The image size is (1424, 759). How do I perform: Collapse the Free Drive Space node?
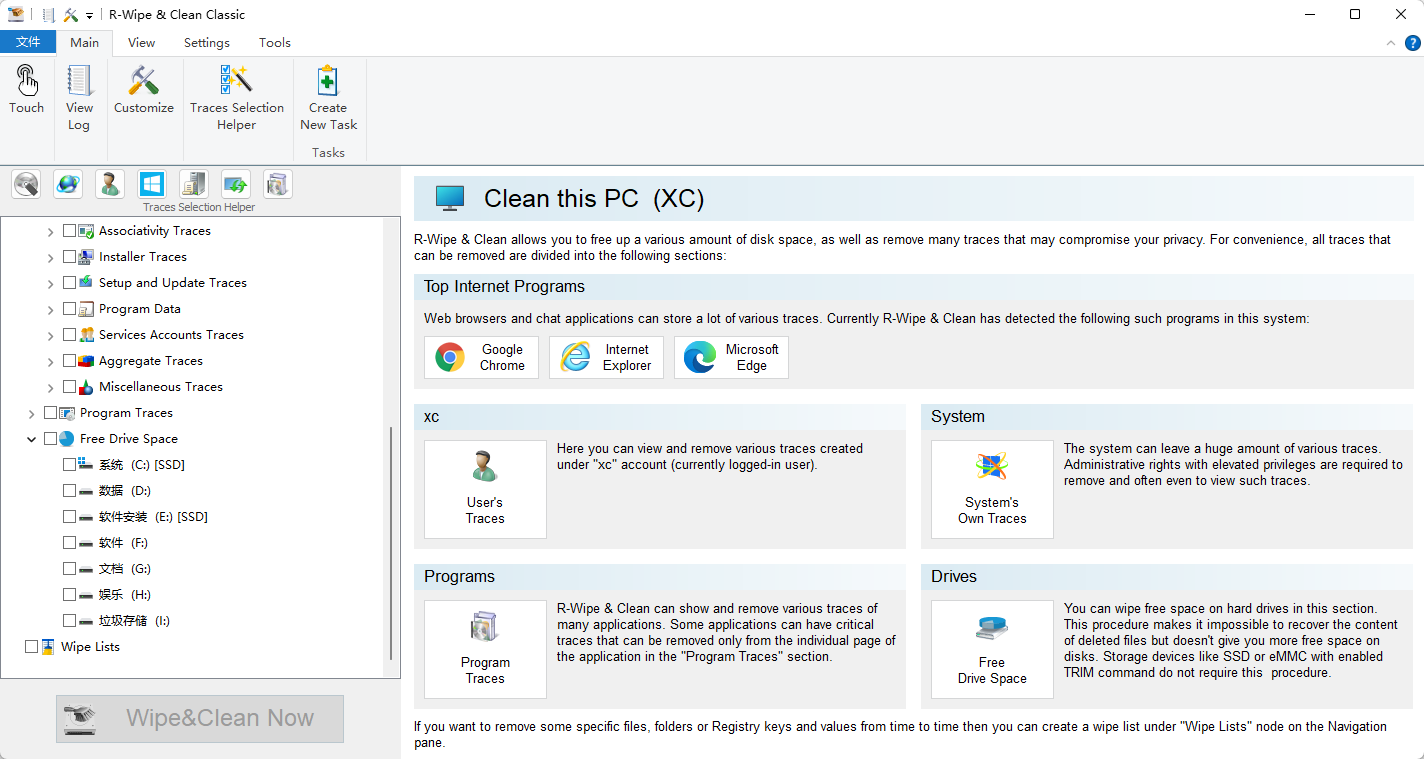(x=32, y=439)
